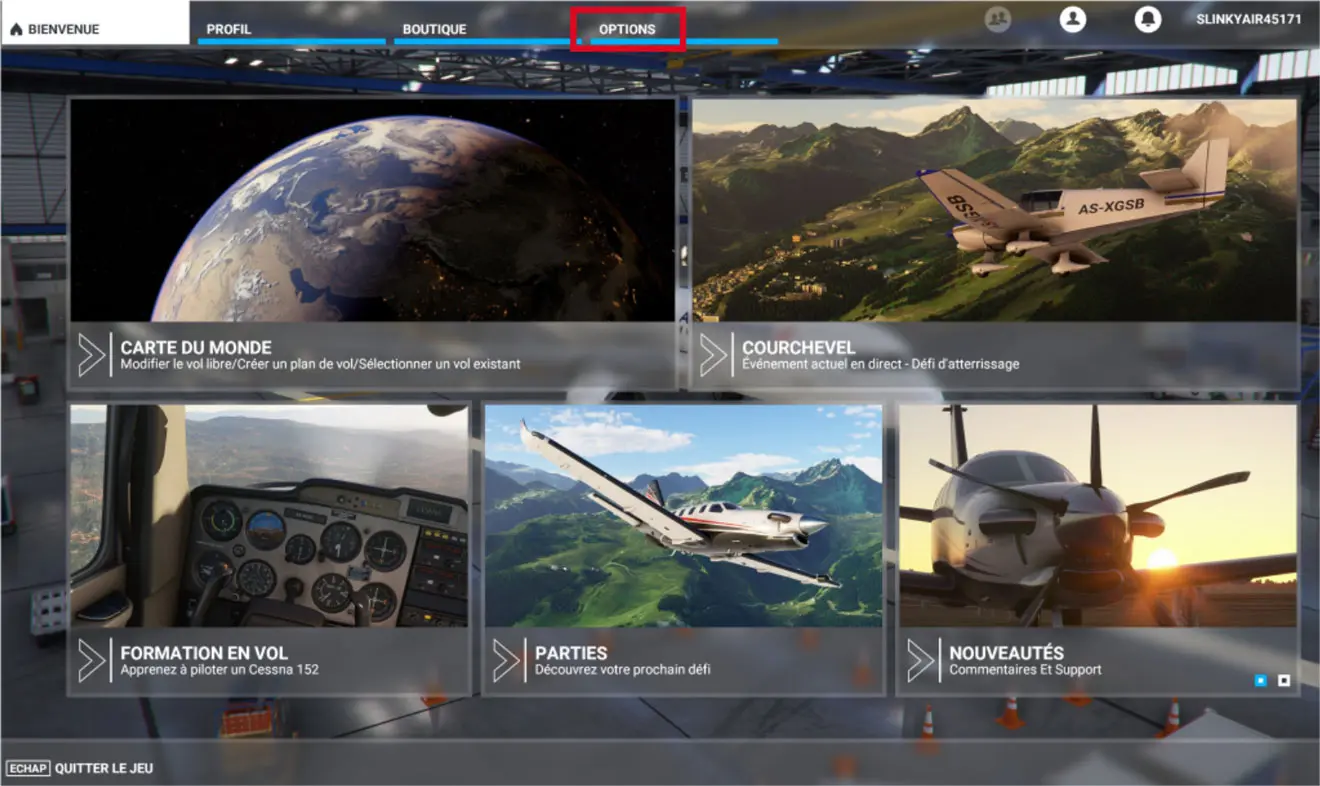This screenshot has width=1320, height=786.
Task: Click the AS-XGSB aircraft image in Courchevel
Action: point(994,210)
